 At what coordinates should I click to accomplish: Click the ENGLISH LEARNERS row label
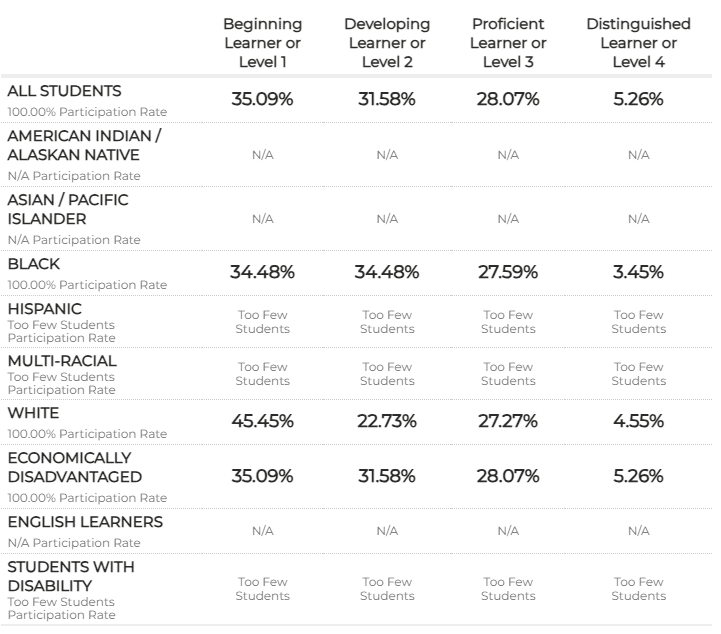coord(85,522)
